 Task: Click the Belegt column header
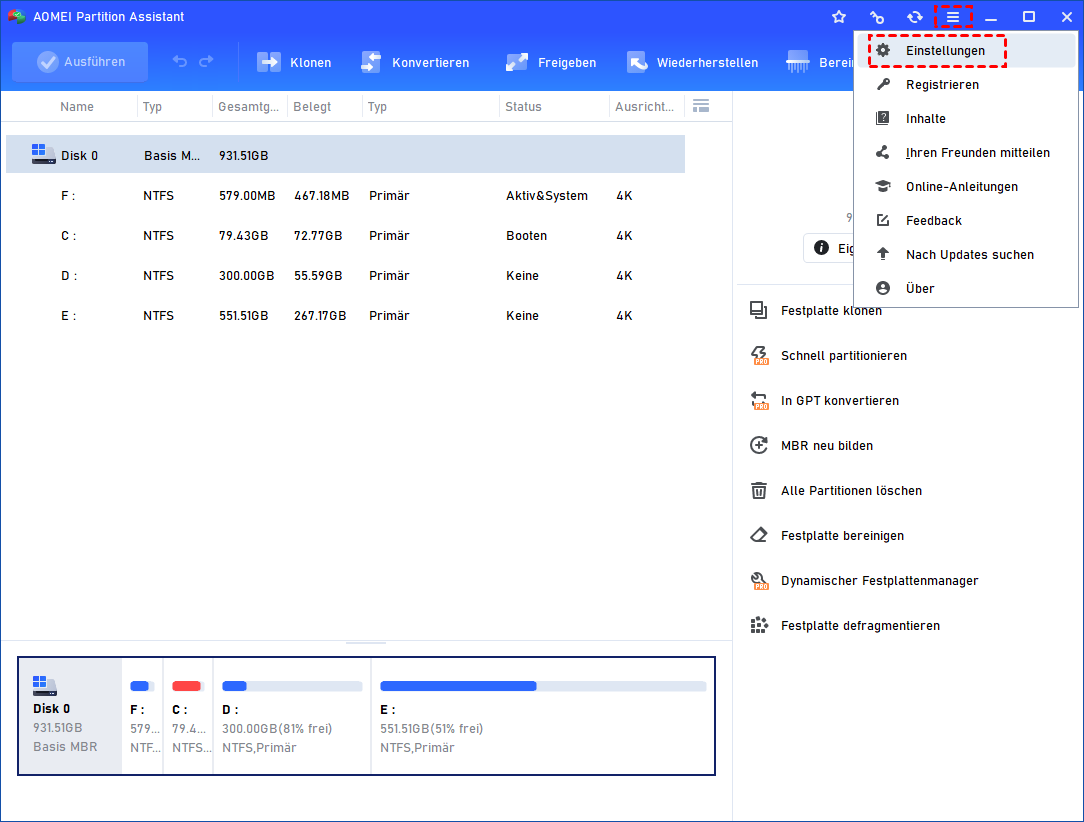(312, 106)
